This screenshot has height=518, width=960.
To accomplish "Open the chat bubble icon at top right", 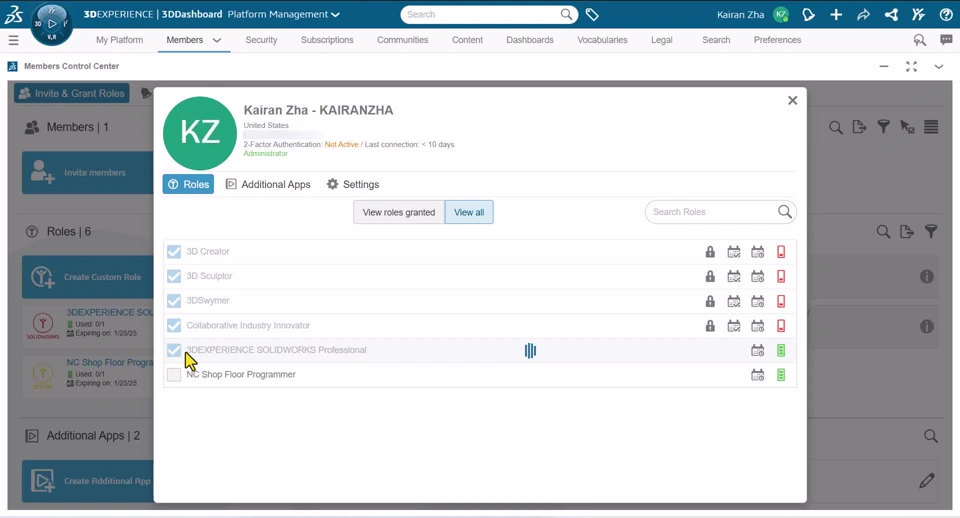I will point(946,40).
